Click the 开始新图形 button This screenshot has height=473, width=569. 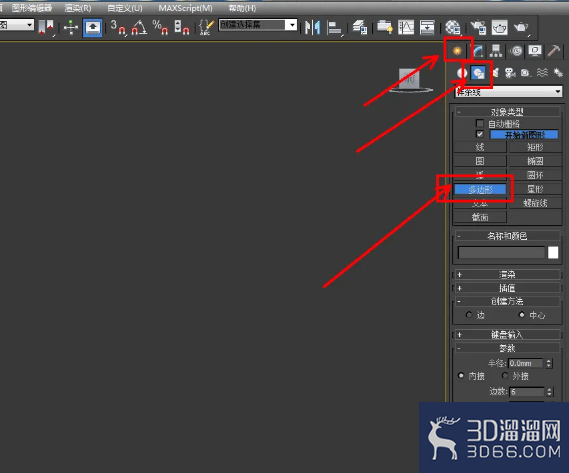[524, 135]
